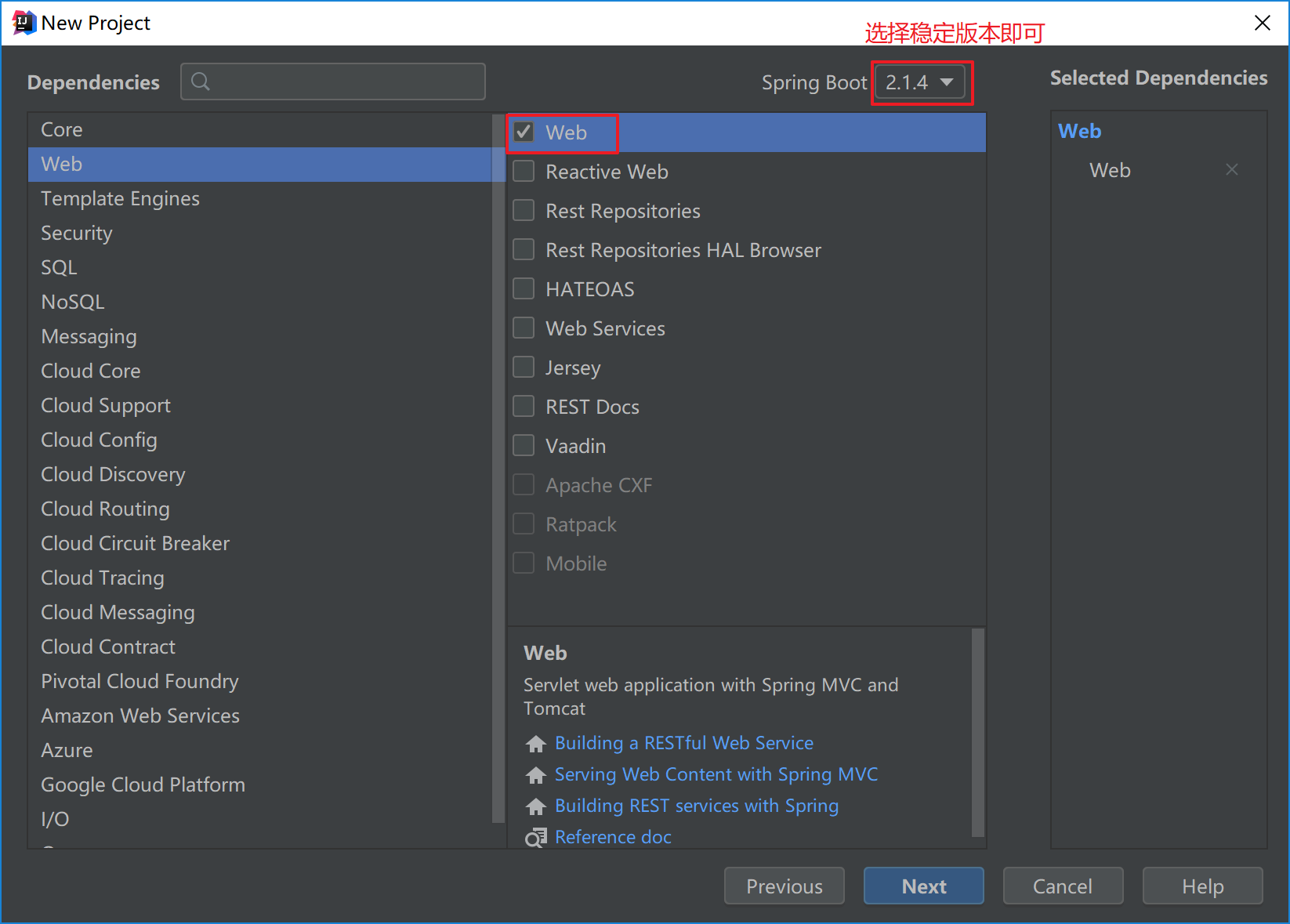This screenshot has width=1290, height=924.
Task: Select the Core category
Action: click(260, 129)
